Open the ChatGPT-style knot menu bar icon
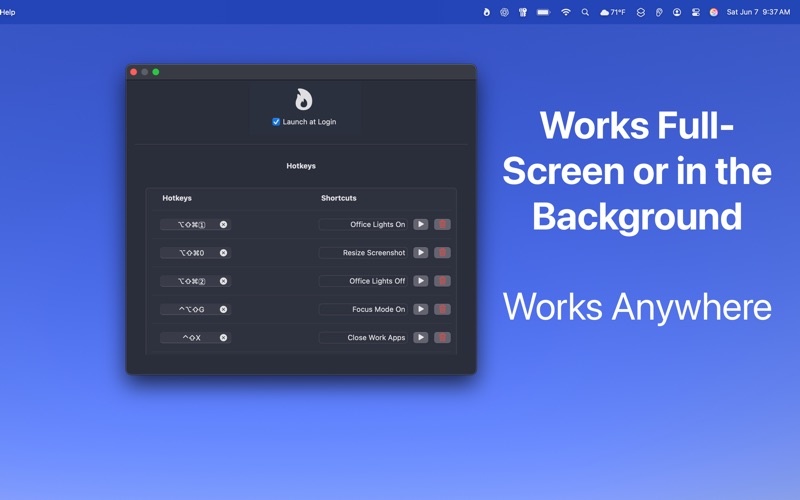The width and height of the screenshot is (800, 500). (505, 12)
